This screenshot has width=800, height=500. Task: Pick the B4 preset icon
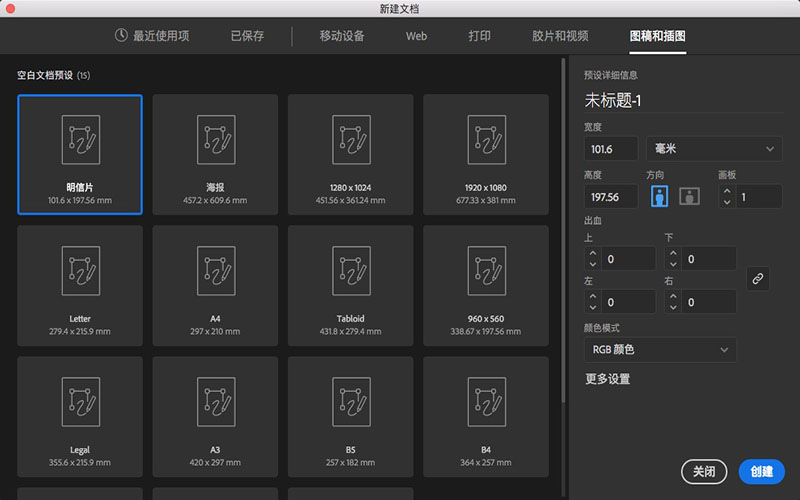(x=487, y=402)
